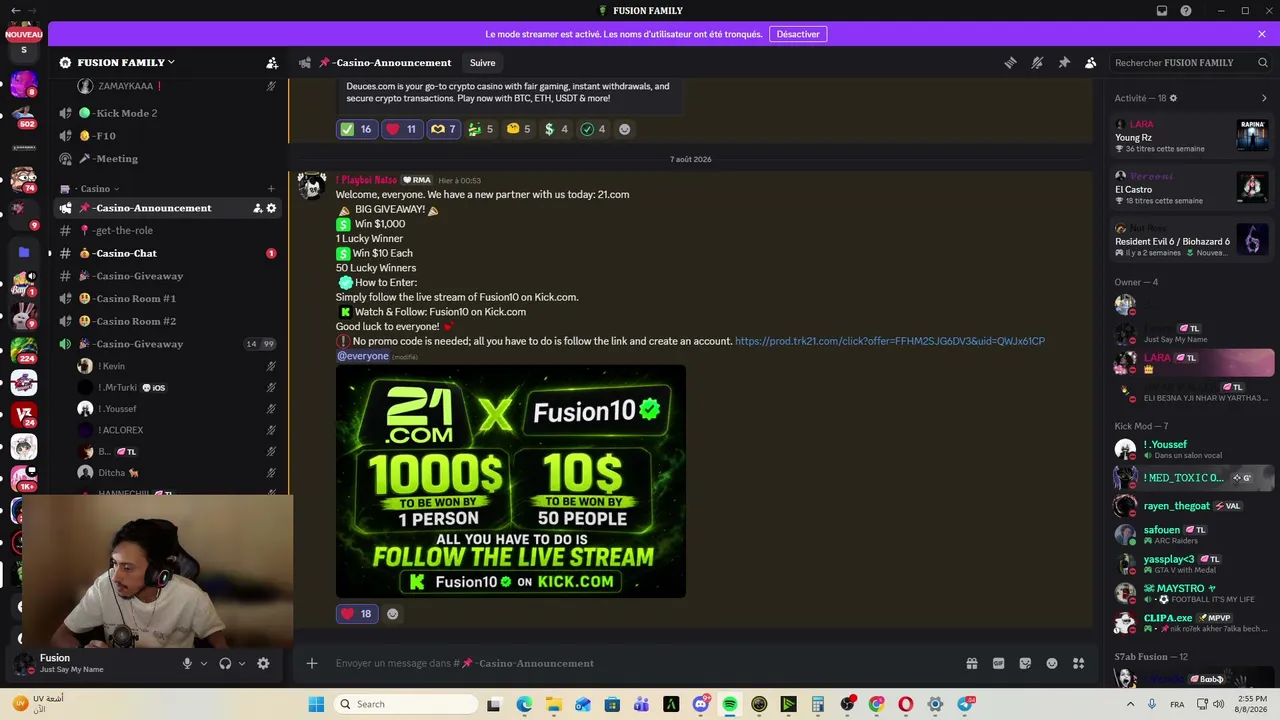The image size is (1280, 720).
Task: Open rayen_thegoat member profile
Action: tap(1192, 506)
